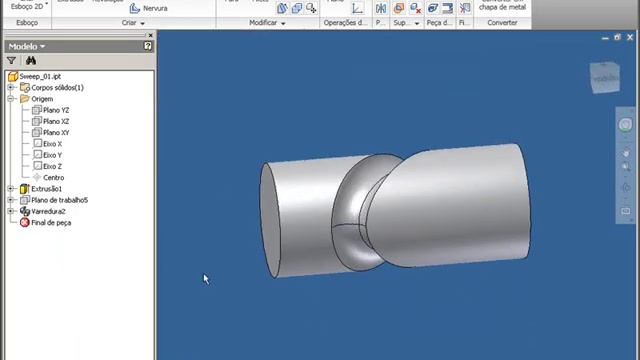Select Plano de trabalho5 work plane
Screen dimensions: 640x360
pos(60,200)
